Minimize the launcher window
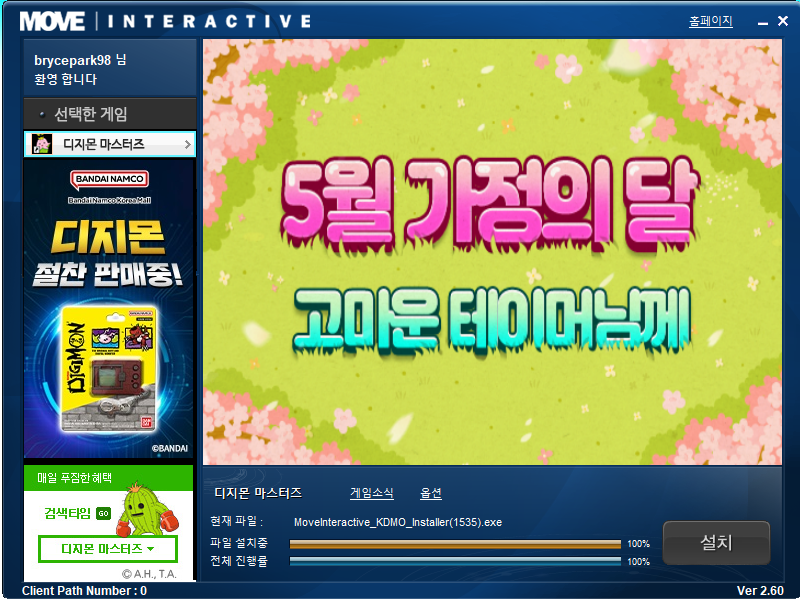Image resolution: width=800 pixels, height=600 pixels. (x=763, y=22)
